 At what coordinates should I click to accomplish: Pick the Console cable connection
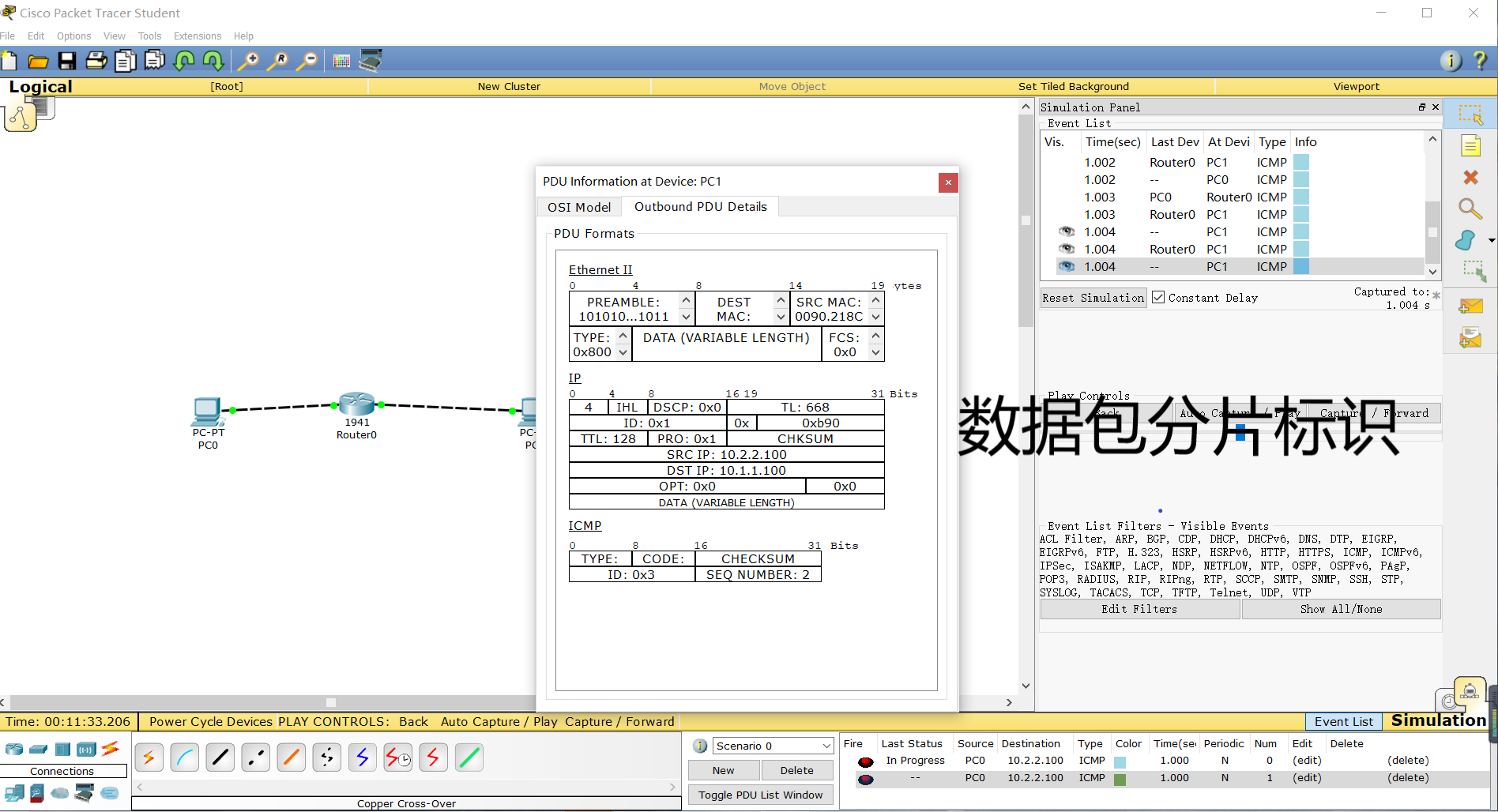[184, 757]
